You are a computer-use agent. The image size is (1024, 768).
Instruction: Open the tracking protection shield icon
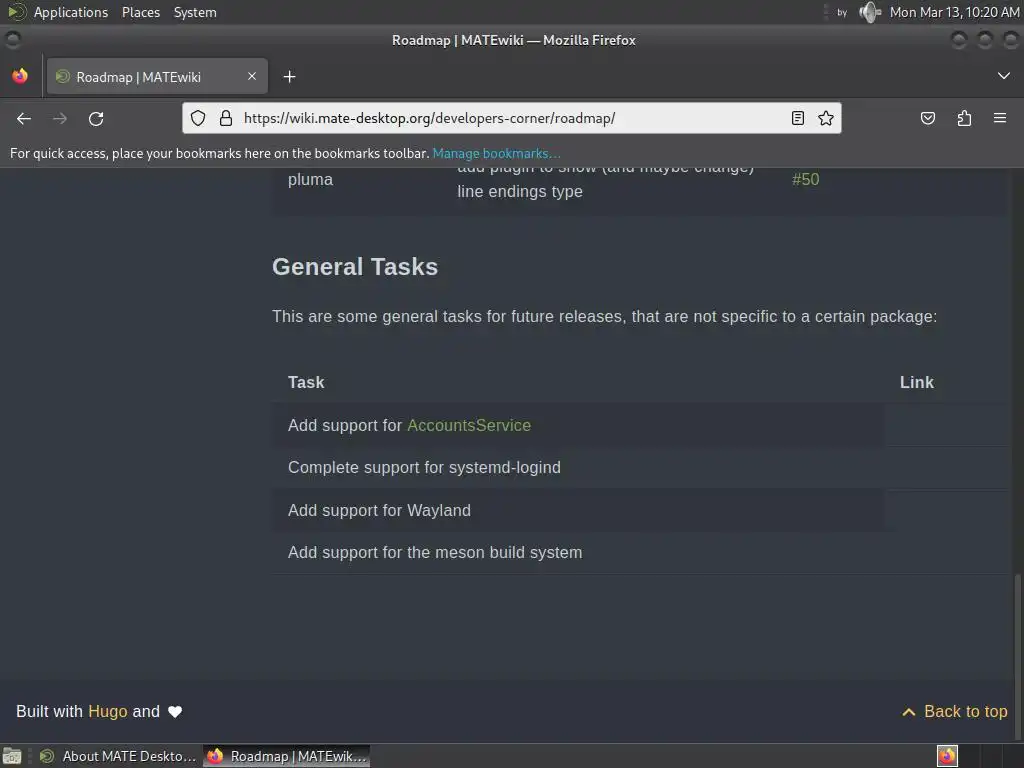pos(198,118)
